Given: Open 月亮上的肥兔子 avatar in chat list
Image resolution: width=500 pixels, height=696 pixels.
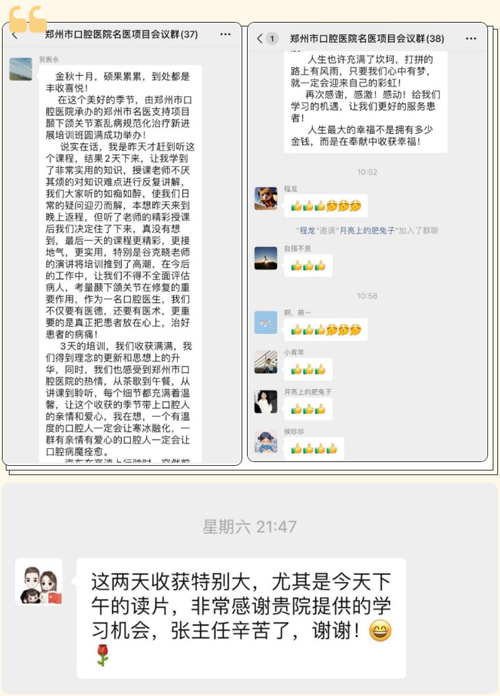Looking at the screenshot, I should (266, 401).
